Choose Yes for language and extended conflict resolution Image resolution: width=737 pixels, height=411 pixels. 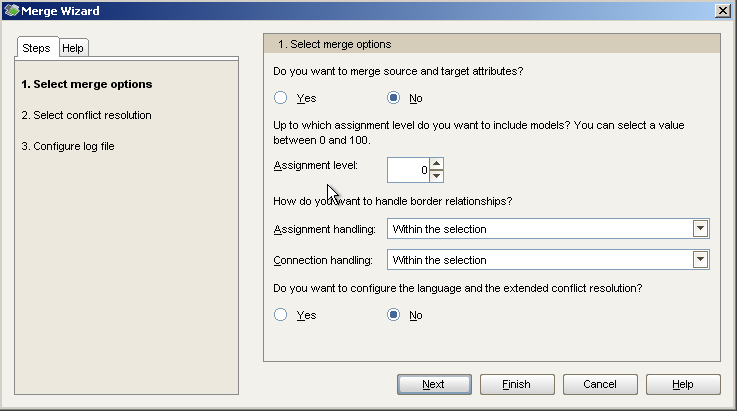[281, 315]
